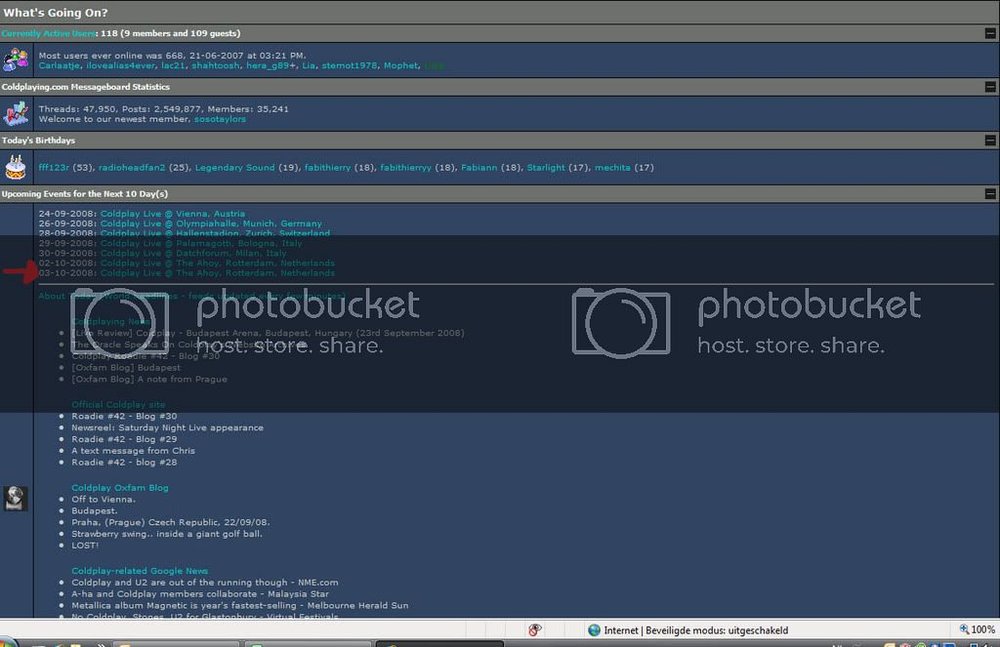The image size is (1000, 647).
Task: Click the birthday cake icon
Action: (x=15, y=167)
